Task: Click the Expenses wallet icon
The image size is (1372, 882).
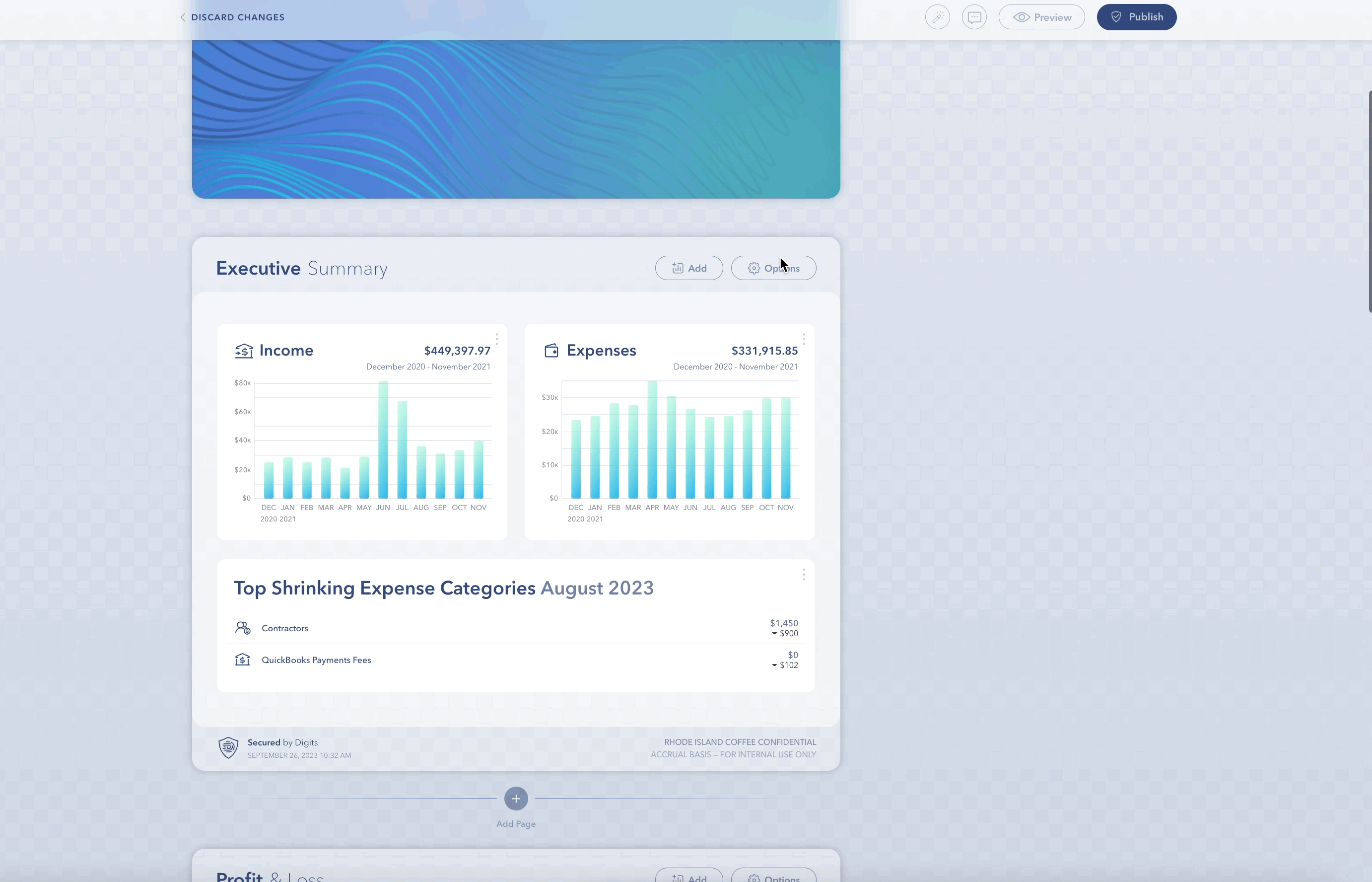Action: coord(551,351)
